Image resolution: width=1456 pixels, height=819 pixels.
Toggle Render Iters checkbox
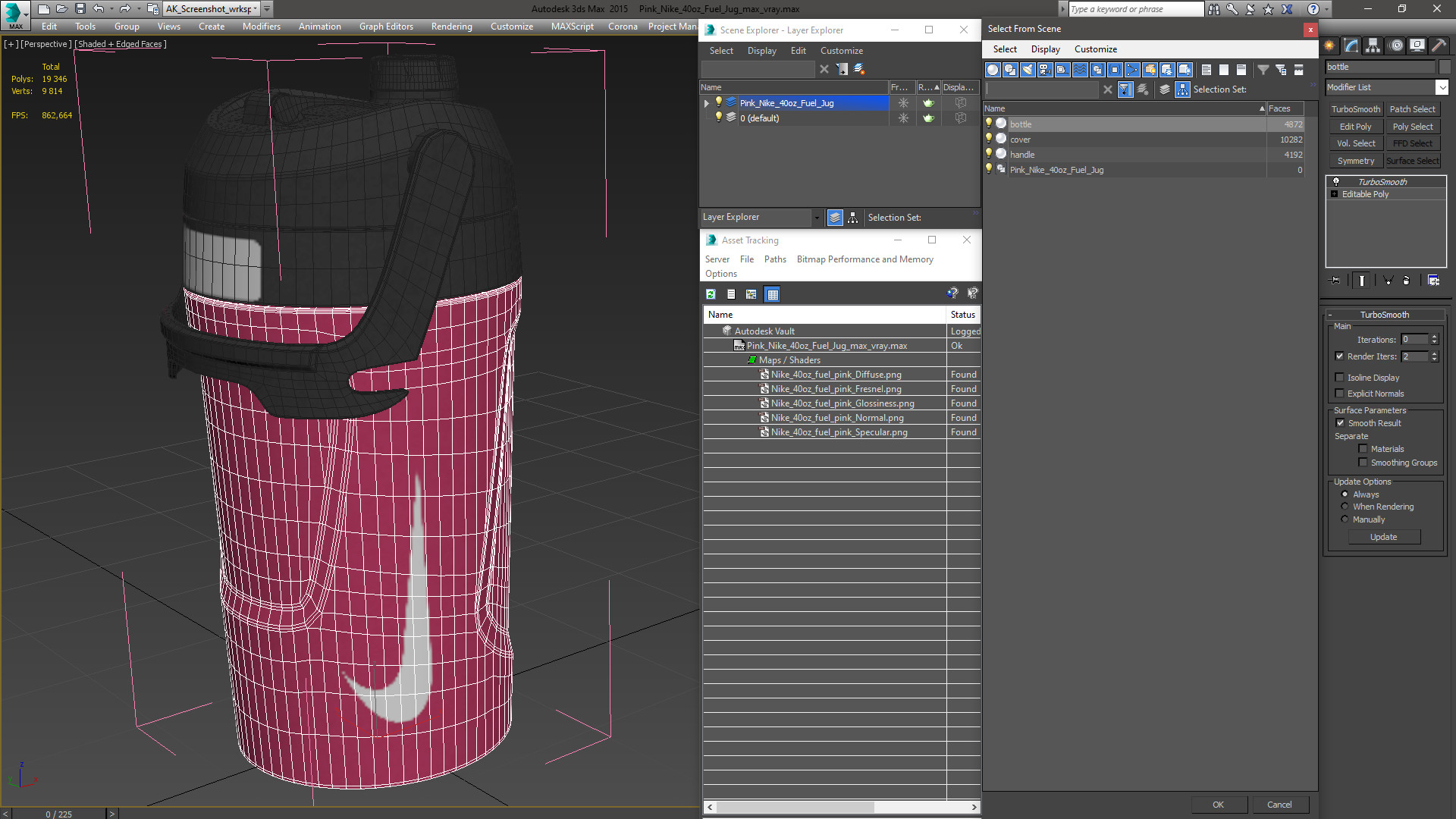click(1340, 356)
